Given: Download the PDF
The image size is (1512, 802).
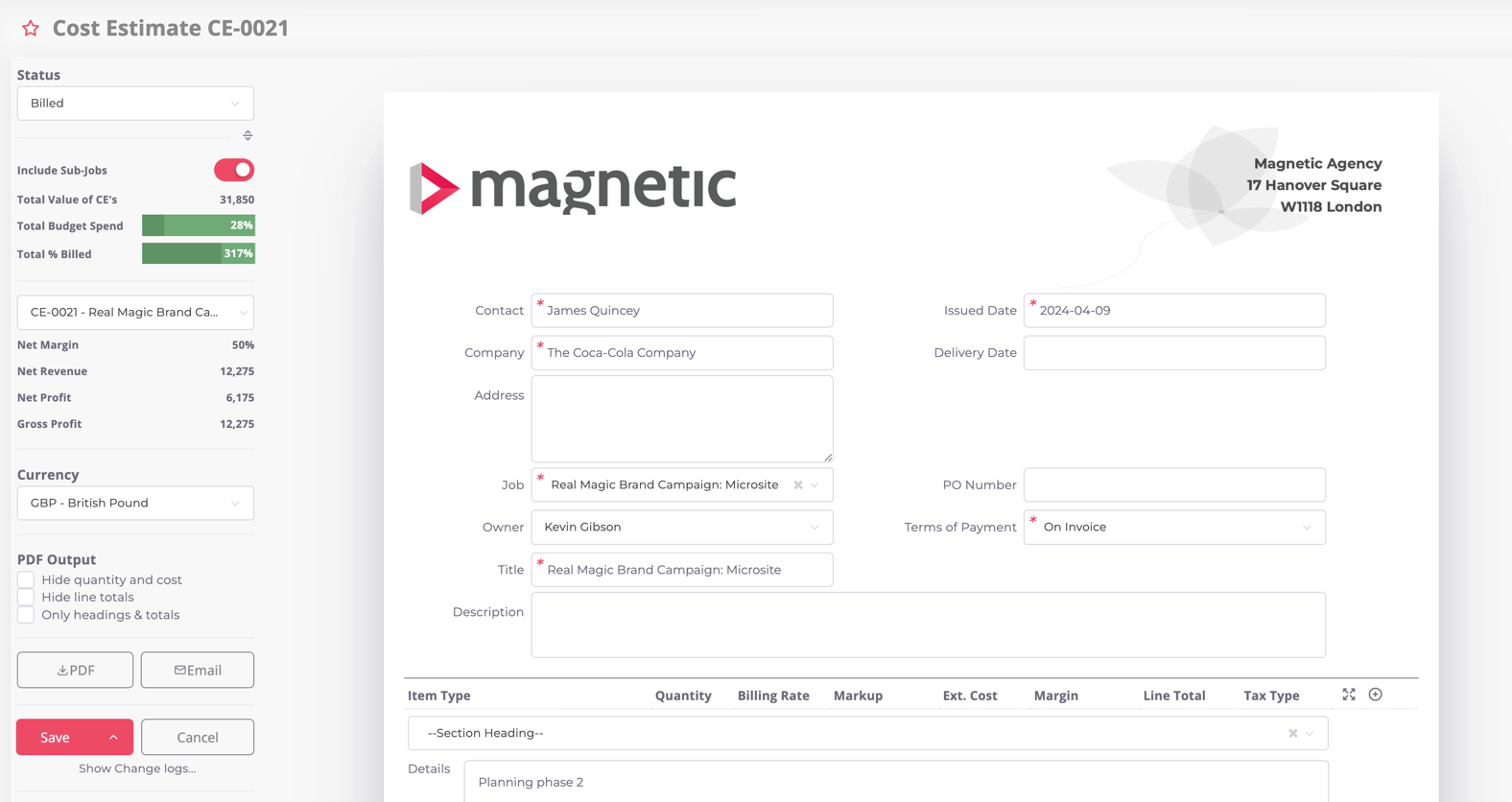Looking at the screenshot, I should pyautogui.click(x=75, y=671).
